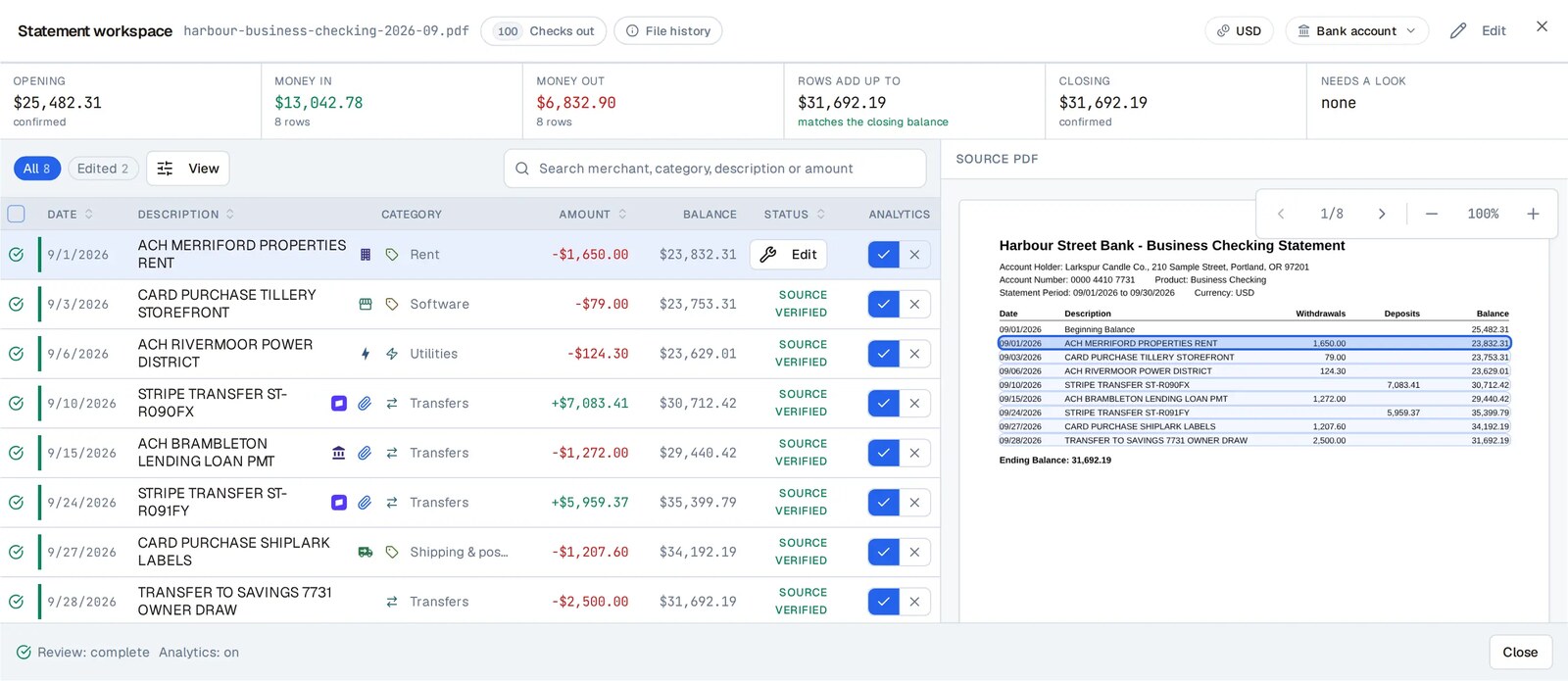Image resolution: width=1568 pixels, height=681 pixels.
Task: Open the paperclip attachment on the Brambleton Lending row
Action: pyautogui.click(x=365, y=453)
